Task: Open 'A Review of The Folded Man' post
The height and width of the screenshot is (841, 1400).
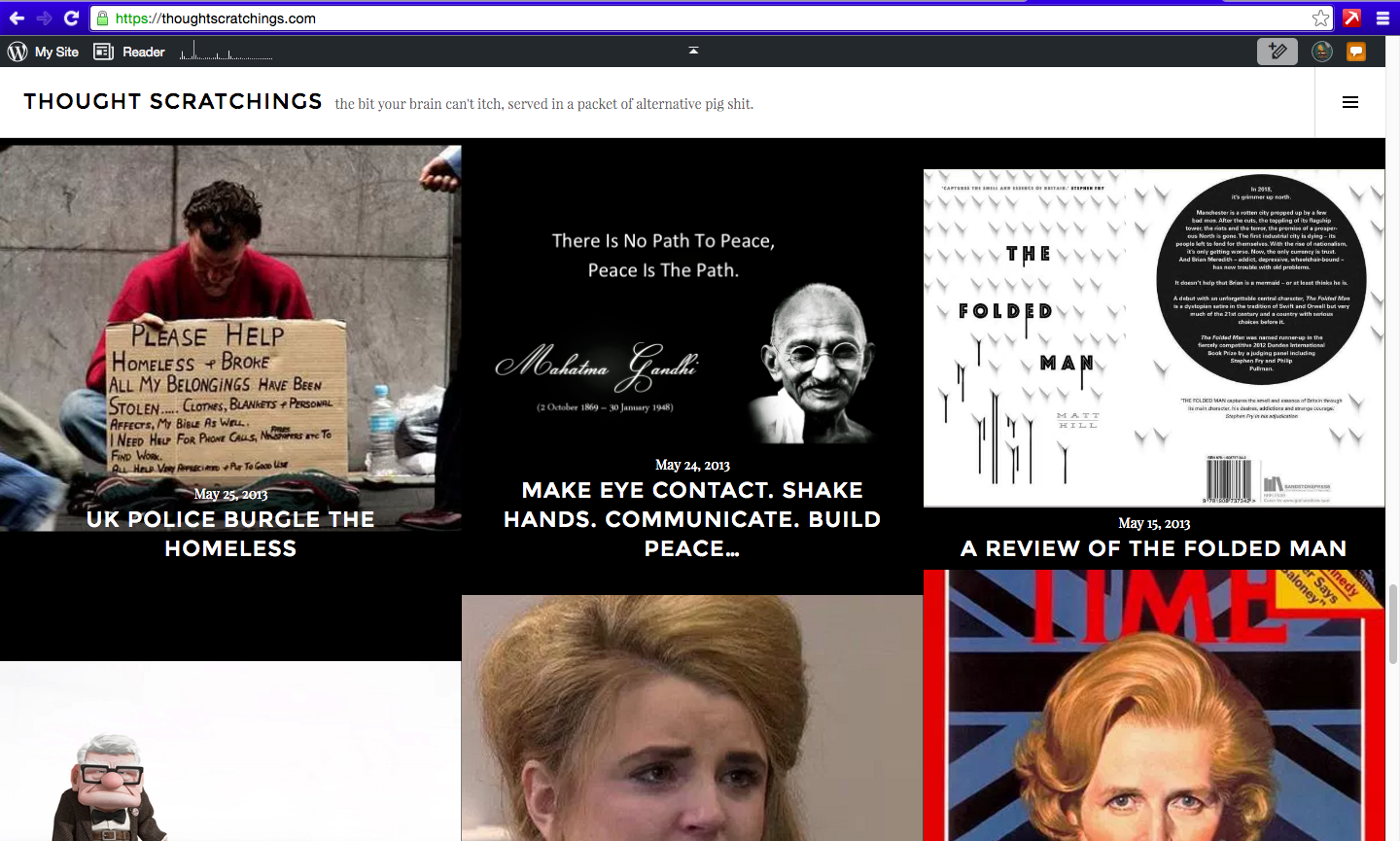Action: [x=1154, y=548]
